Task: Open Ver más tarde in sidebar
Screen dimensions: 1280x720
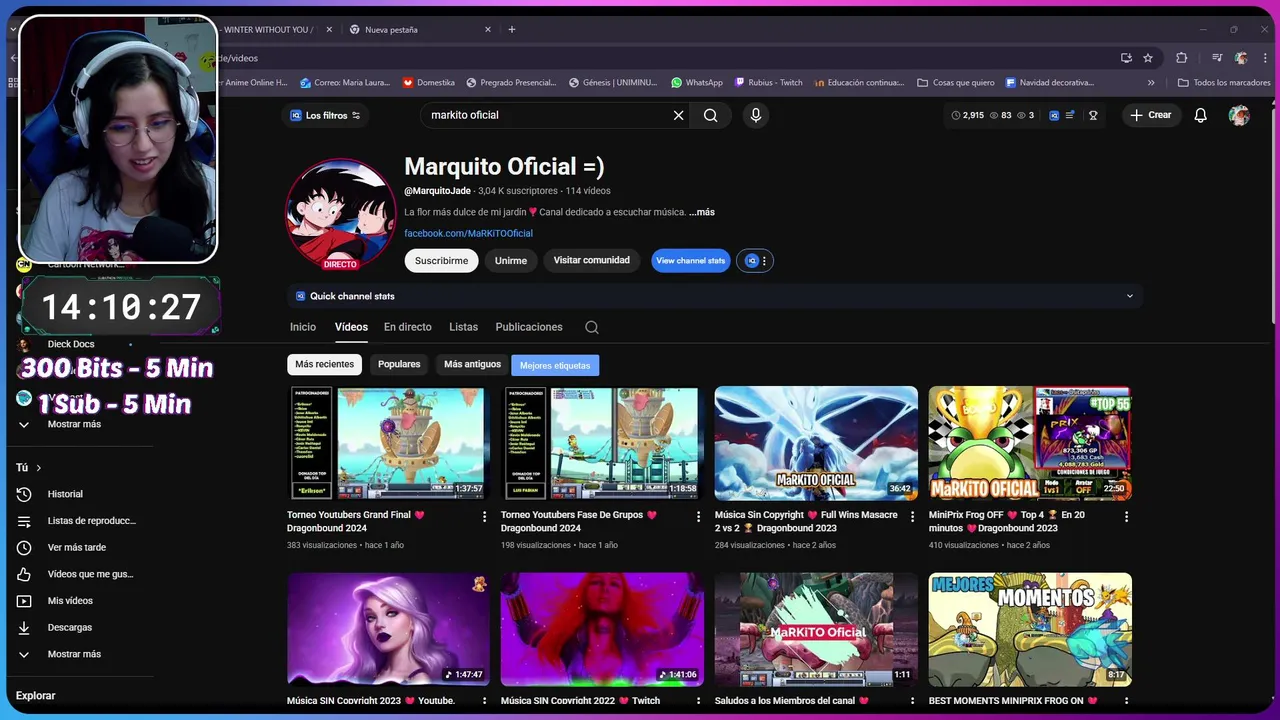Action: tap(78, 547)
